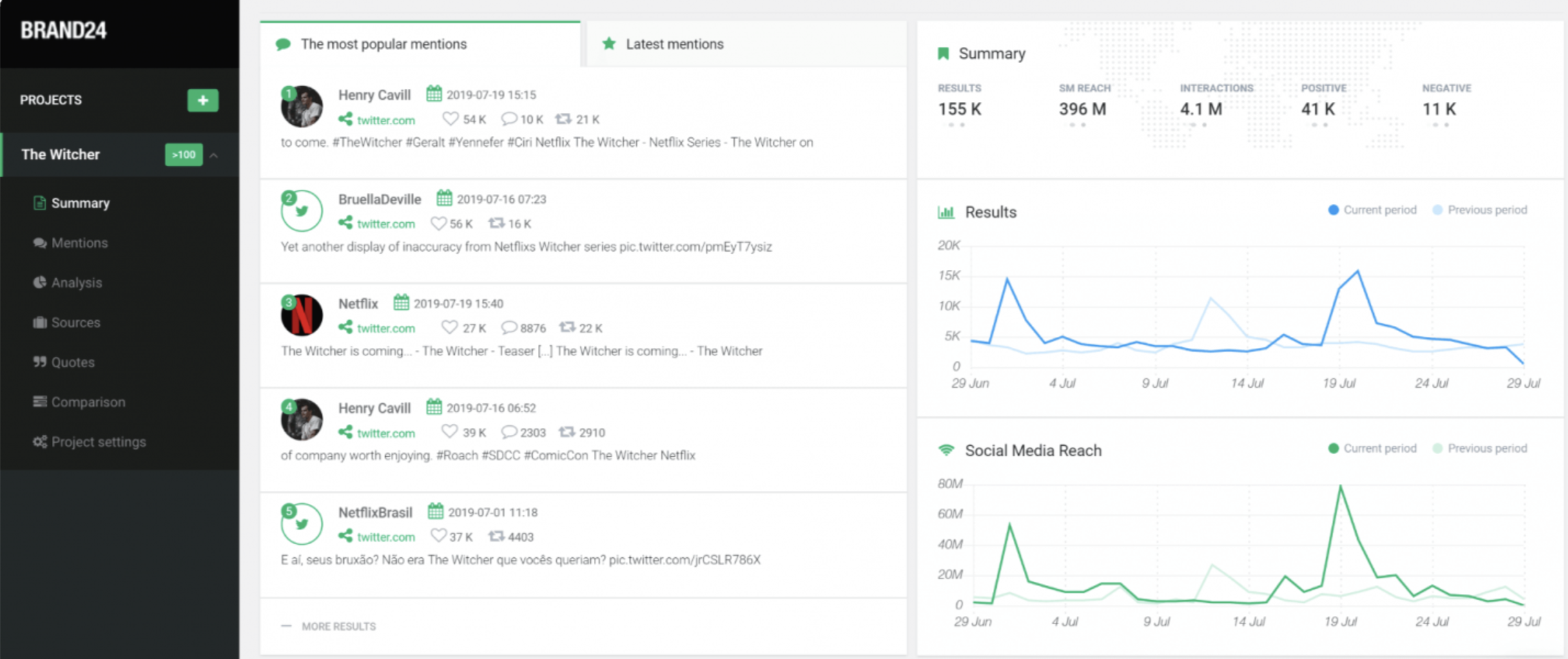1568x659 pixels.
Task: Click heart icon showing 39 K likes
Action: point(449,431)
